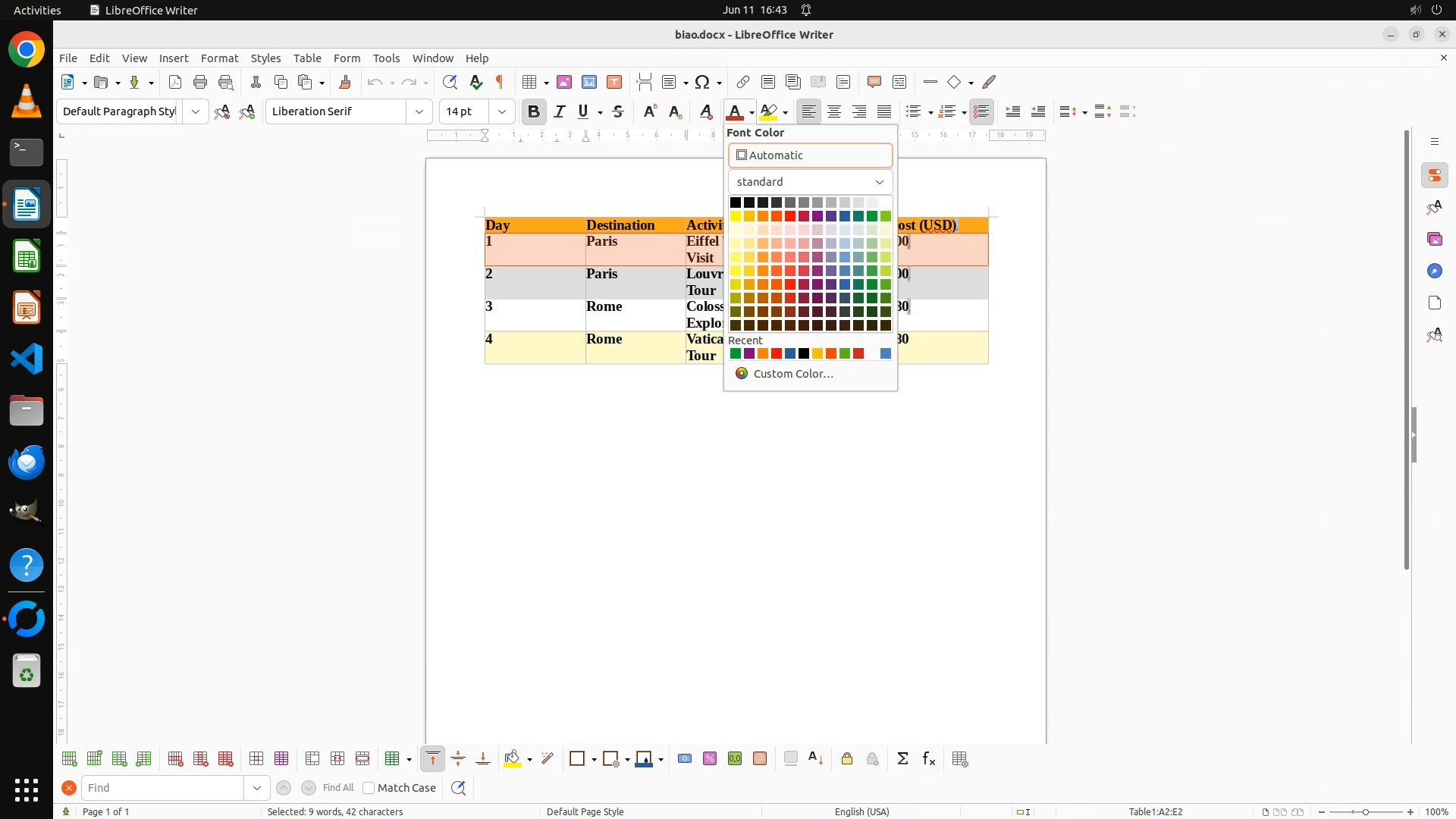Pick the black swatch in Recent colors
The height and width of the screenshot is (819, 1456).
click(804, 353)
